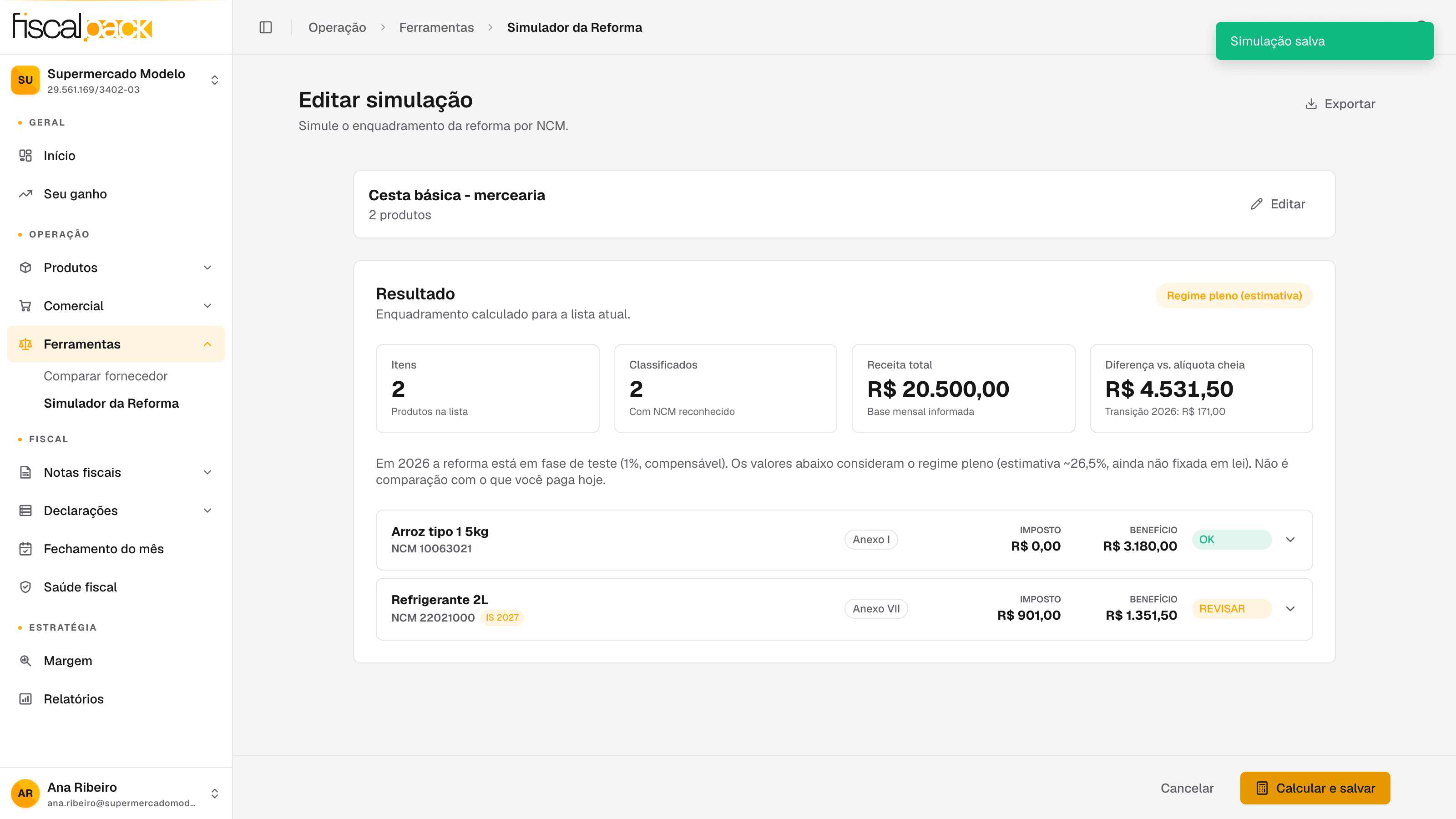Expand the Notas fiscais chevron
This screenshot has width=1456, height=819.
(x=207, y=472)
